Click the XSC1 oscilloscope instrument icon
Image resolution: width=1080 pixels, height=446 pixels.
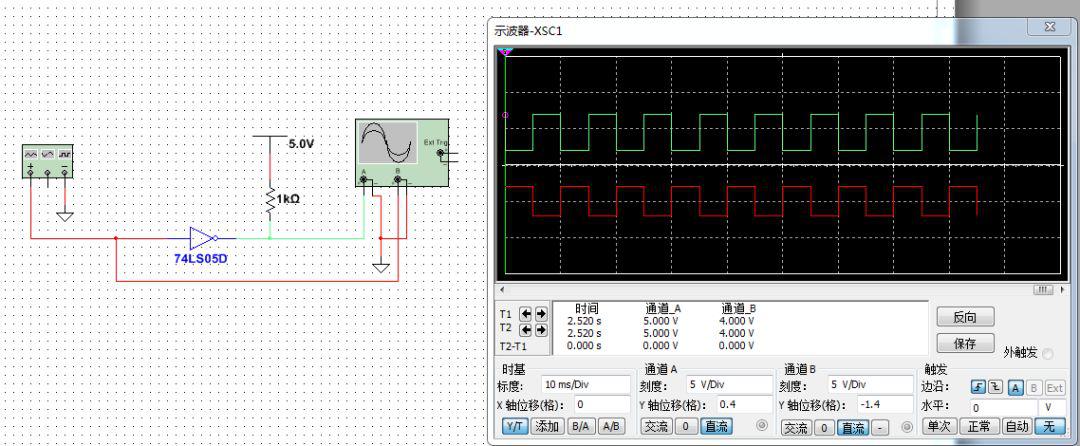[x=401, y=152]
